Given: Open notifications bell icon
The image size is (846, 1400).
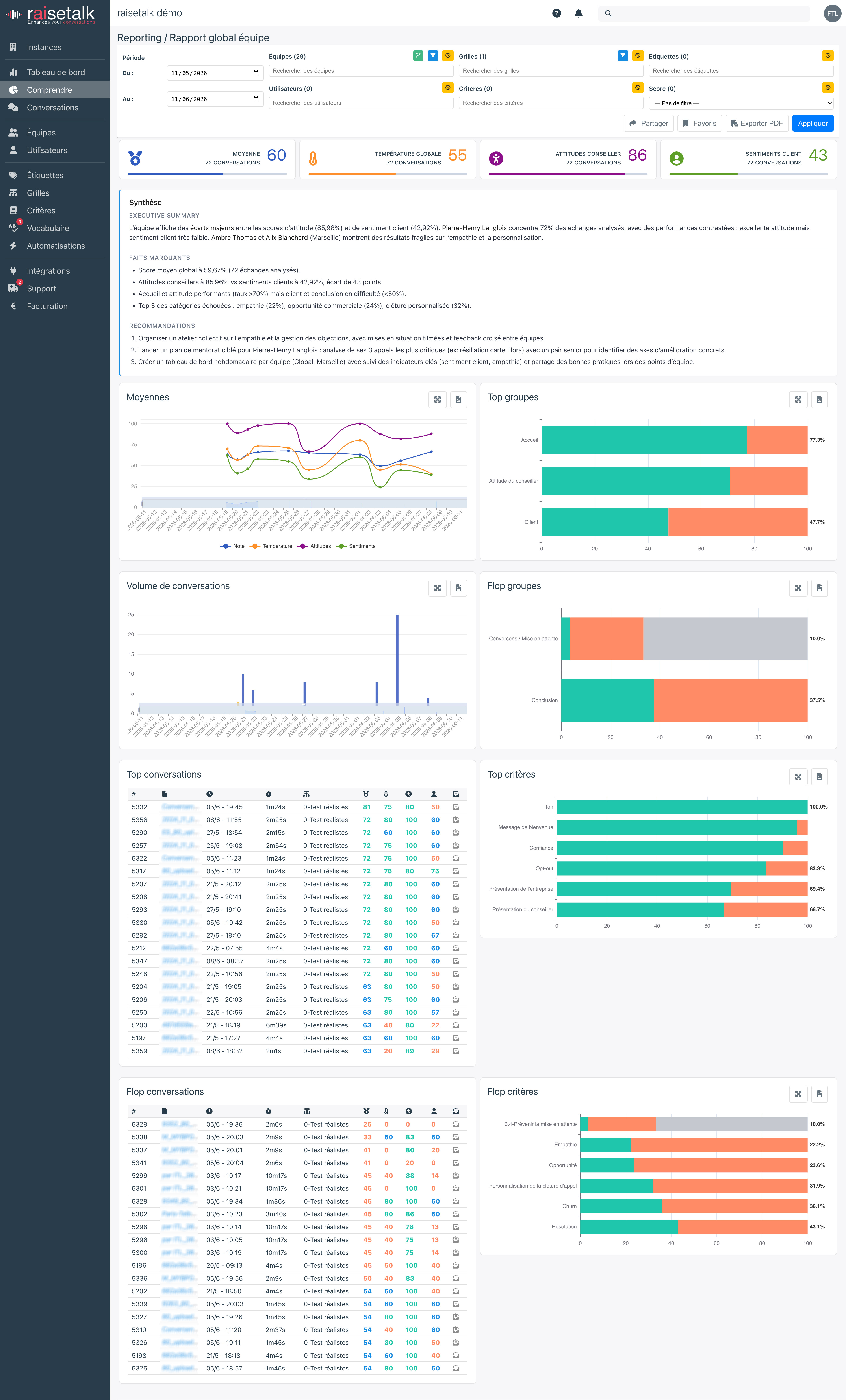Looking at the screenshot, I should pos(578,13).
